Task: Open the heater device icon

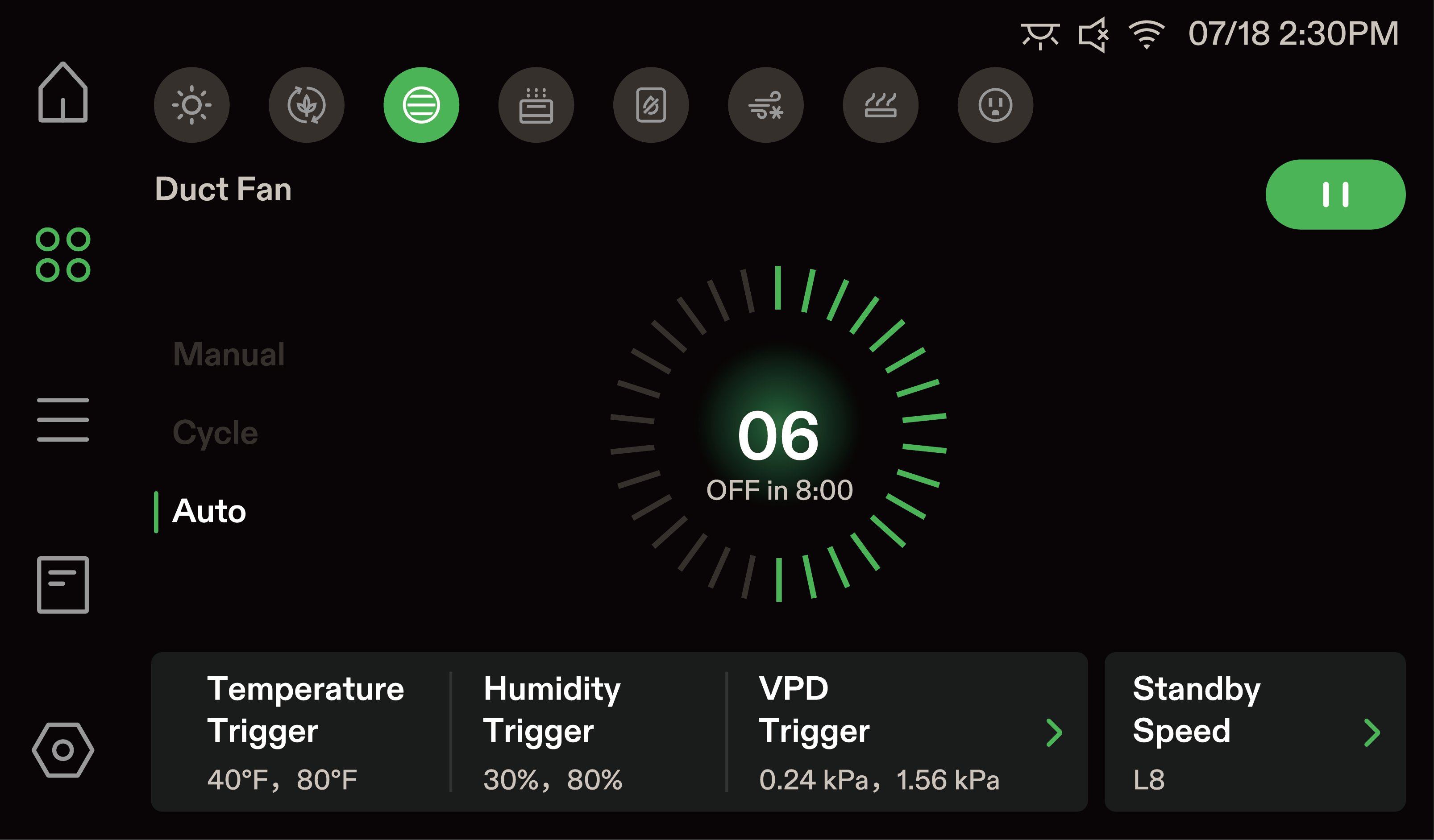Action: 881,105
